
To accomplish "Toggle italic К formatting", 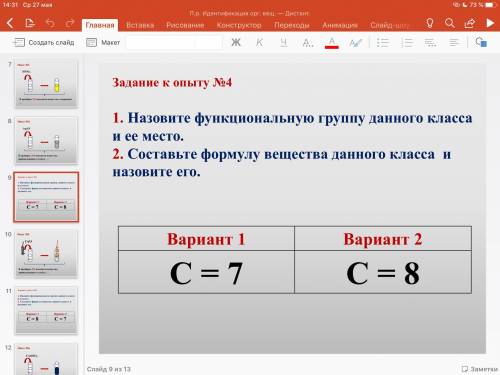I will (259, 42).
